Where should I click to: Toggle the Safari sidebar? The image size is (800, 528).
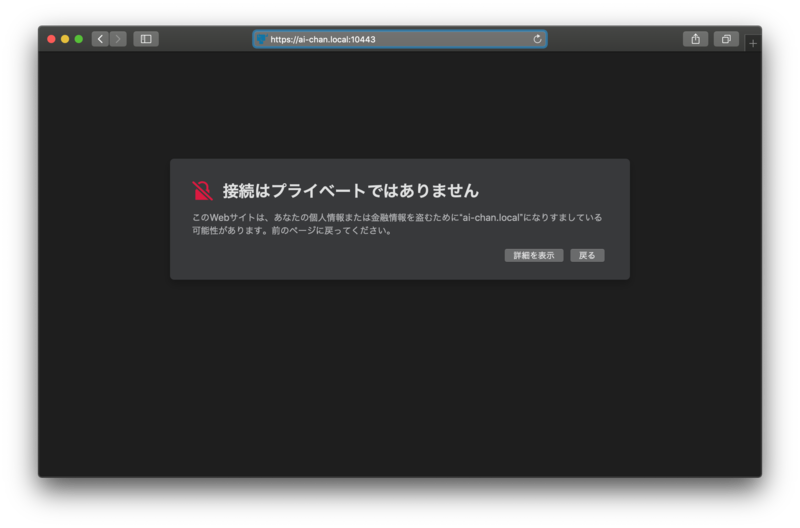coord(146,39)
